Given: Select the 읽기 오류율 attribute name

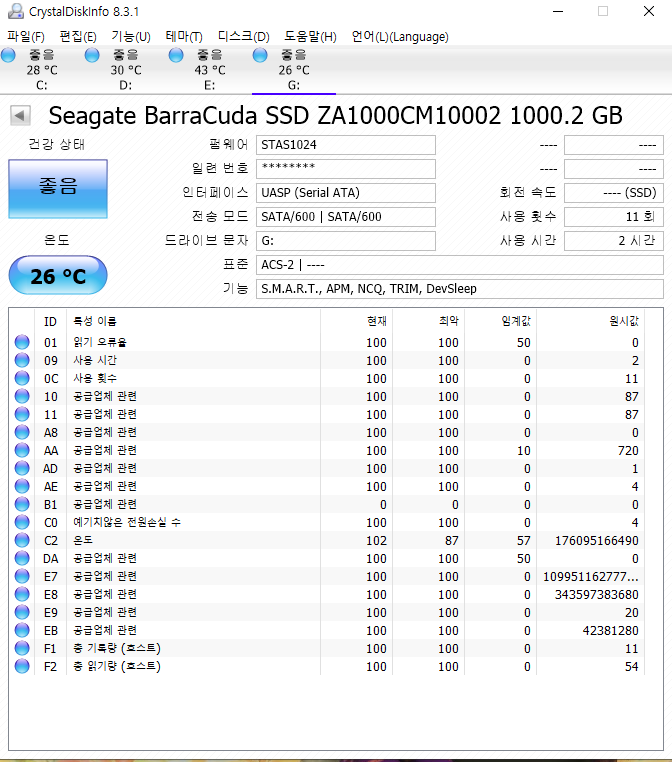Looking at the screenshot, I should tap(100, 342).
